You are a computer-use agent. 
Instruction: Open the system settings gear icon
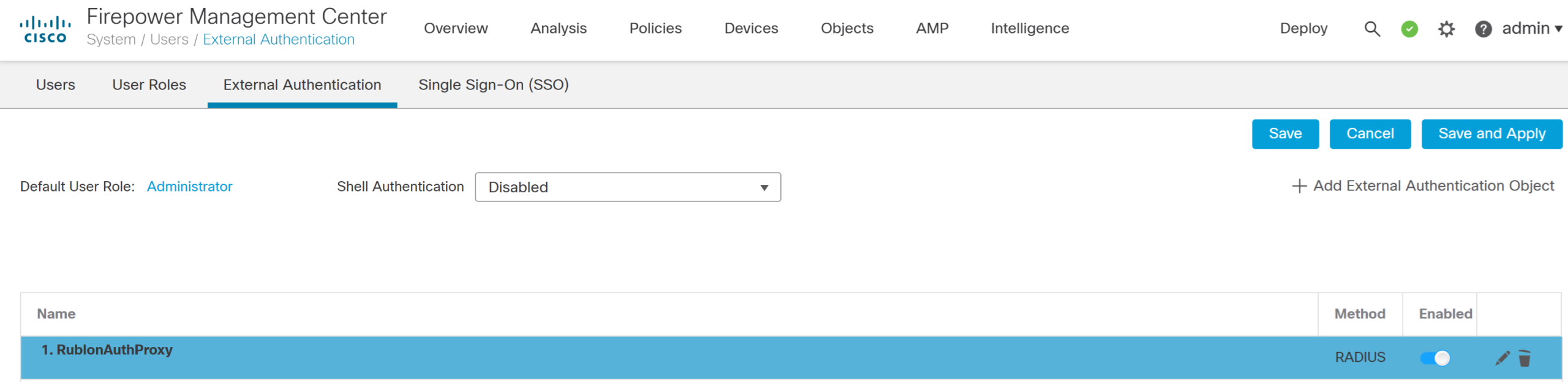tap(1446, 29)
